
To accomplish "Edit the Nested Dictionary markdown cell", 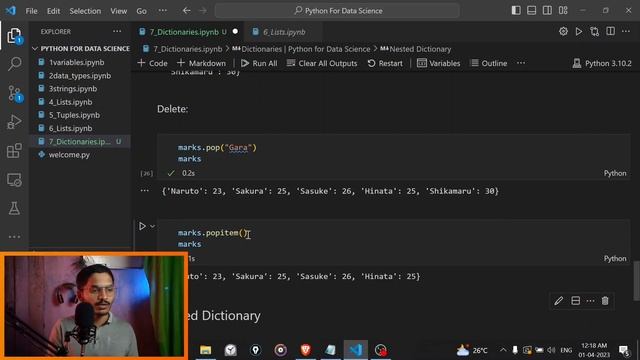I will (x=559, y=301).
